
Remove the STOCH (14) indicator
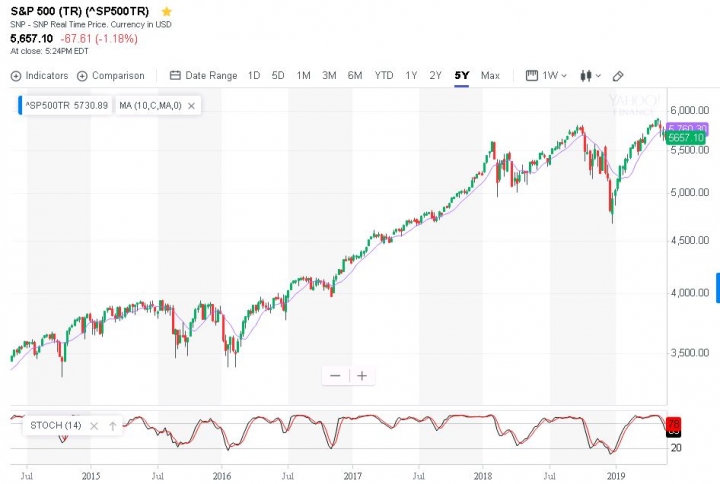tap(94, 426)
